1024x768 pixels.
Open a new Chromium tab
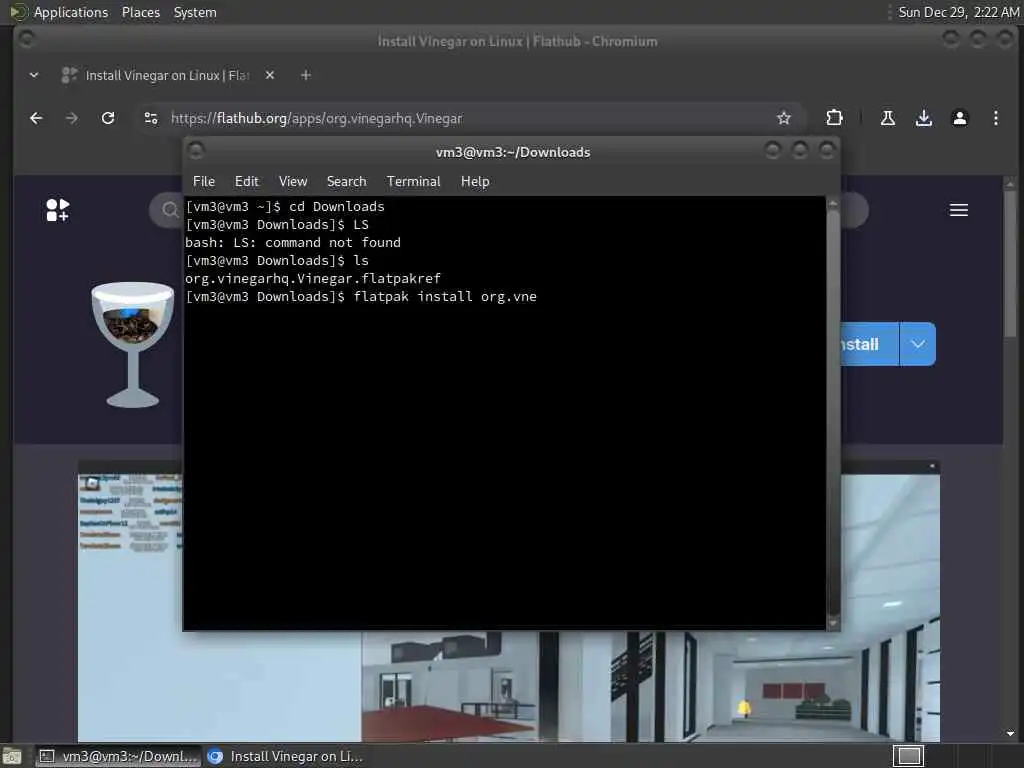(x=306, y=75)
